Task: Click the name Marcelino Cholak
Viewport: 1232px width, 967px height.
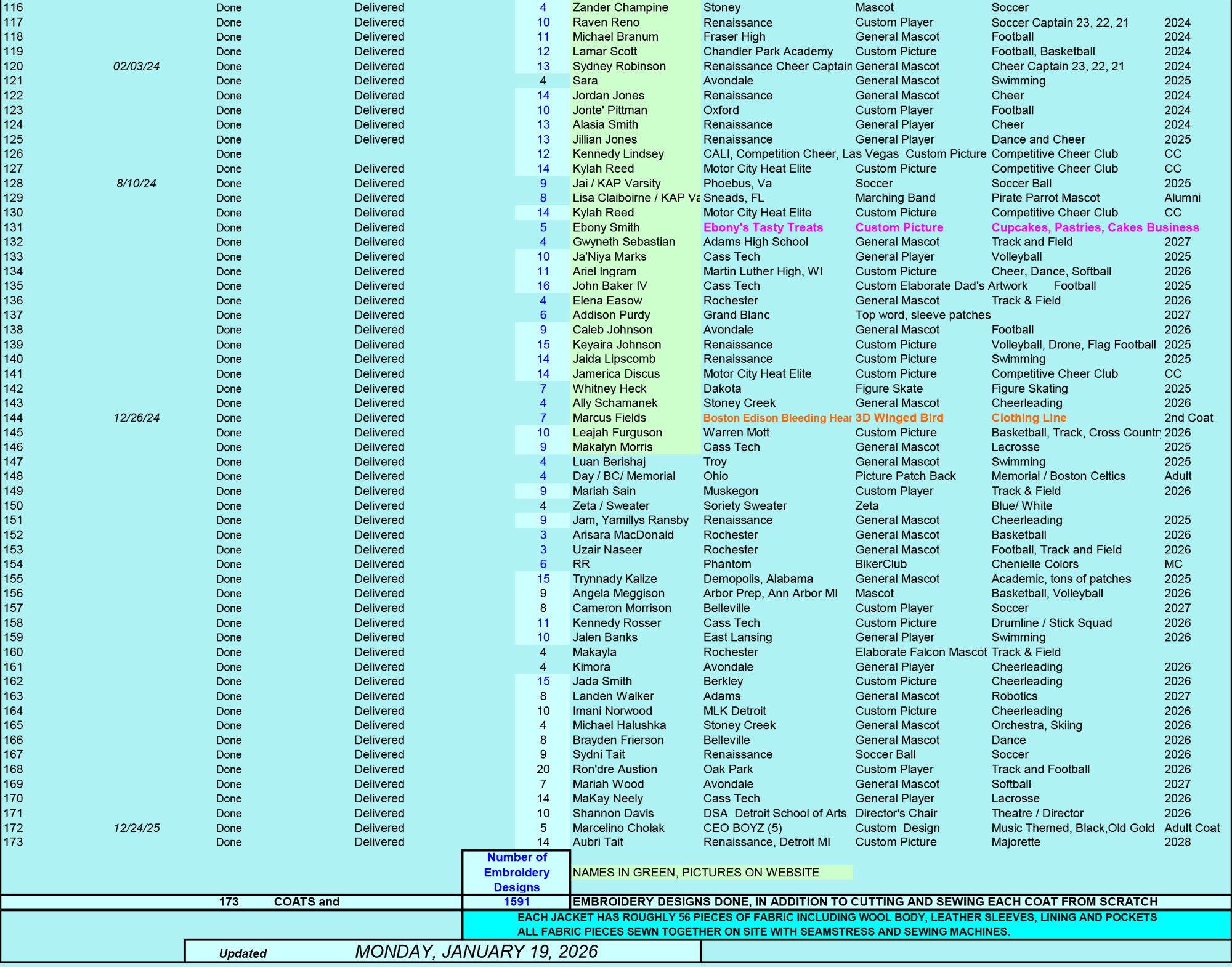Action: 618,828
